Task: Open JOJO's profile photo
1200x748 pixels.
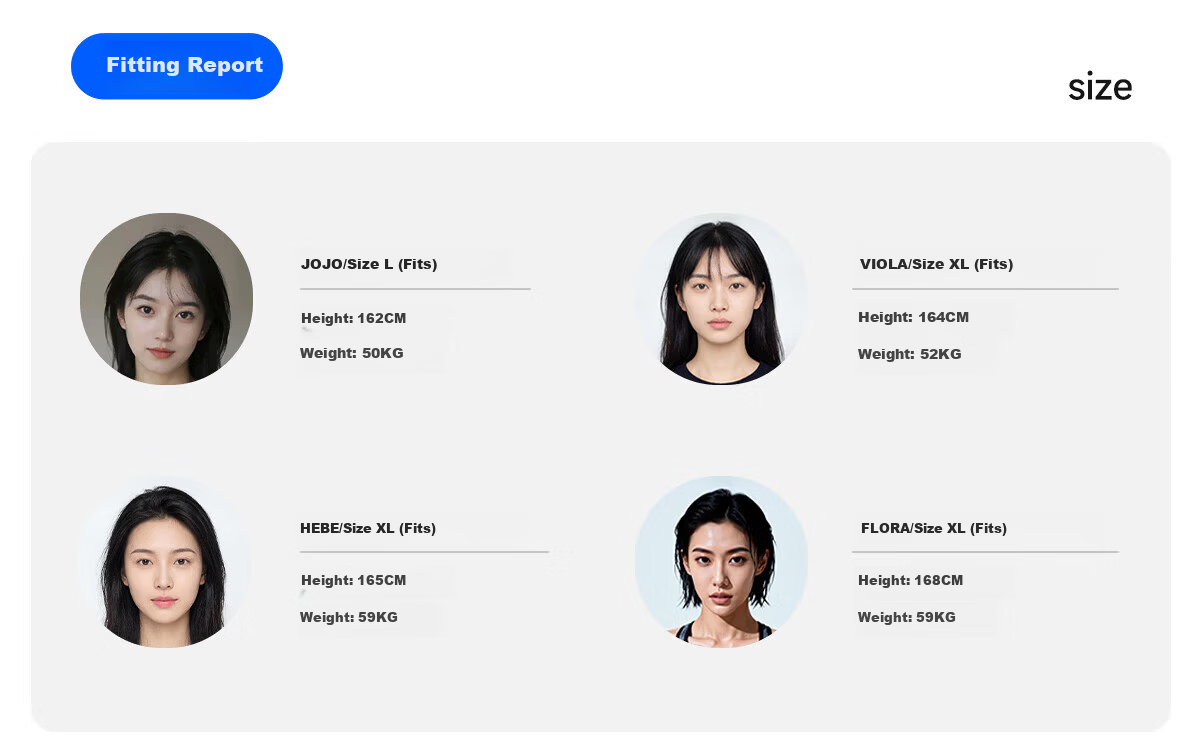Action: (166, 298)
